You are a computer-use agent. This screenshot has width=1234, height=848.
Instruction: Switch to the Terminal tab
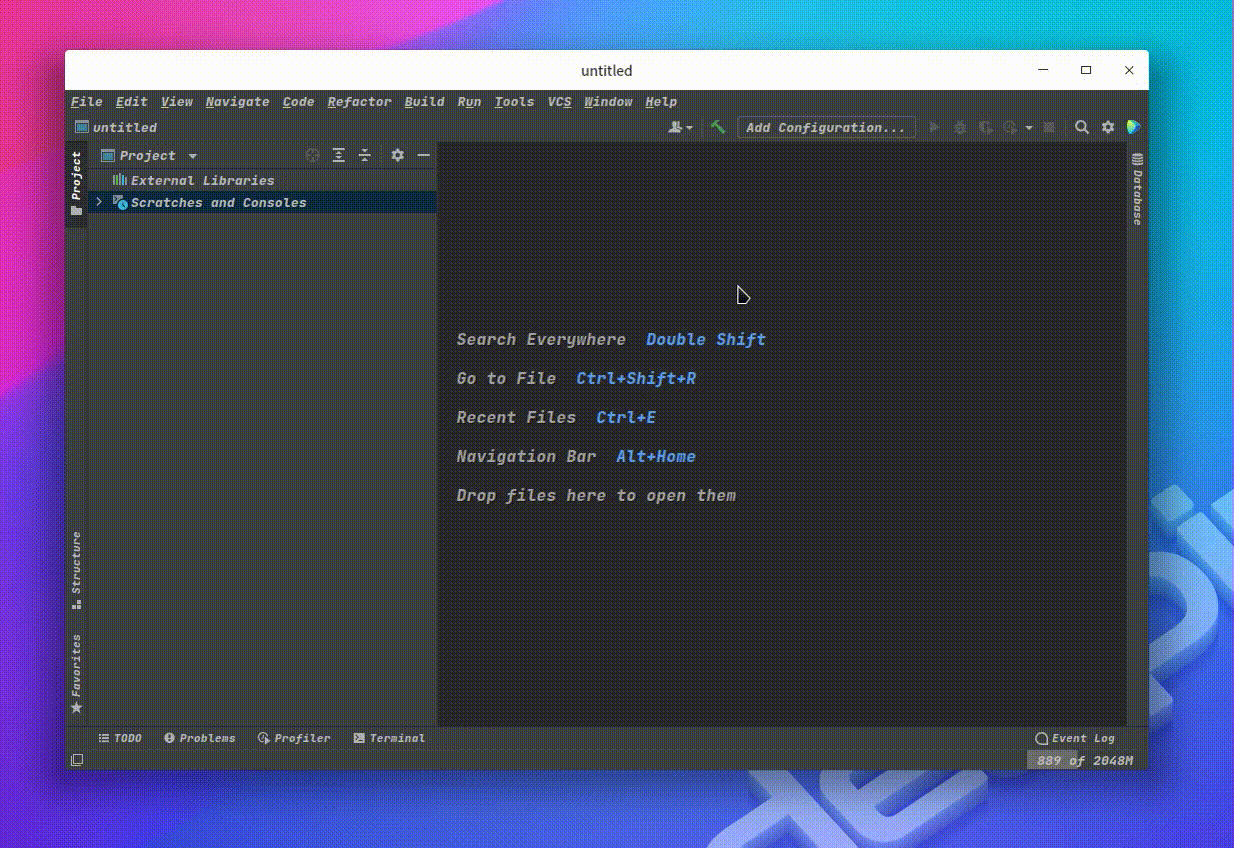[389, 738]
